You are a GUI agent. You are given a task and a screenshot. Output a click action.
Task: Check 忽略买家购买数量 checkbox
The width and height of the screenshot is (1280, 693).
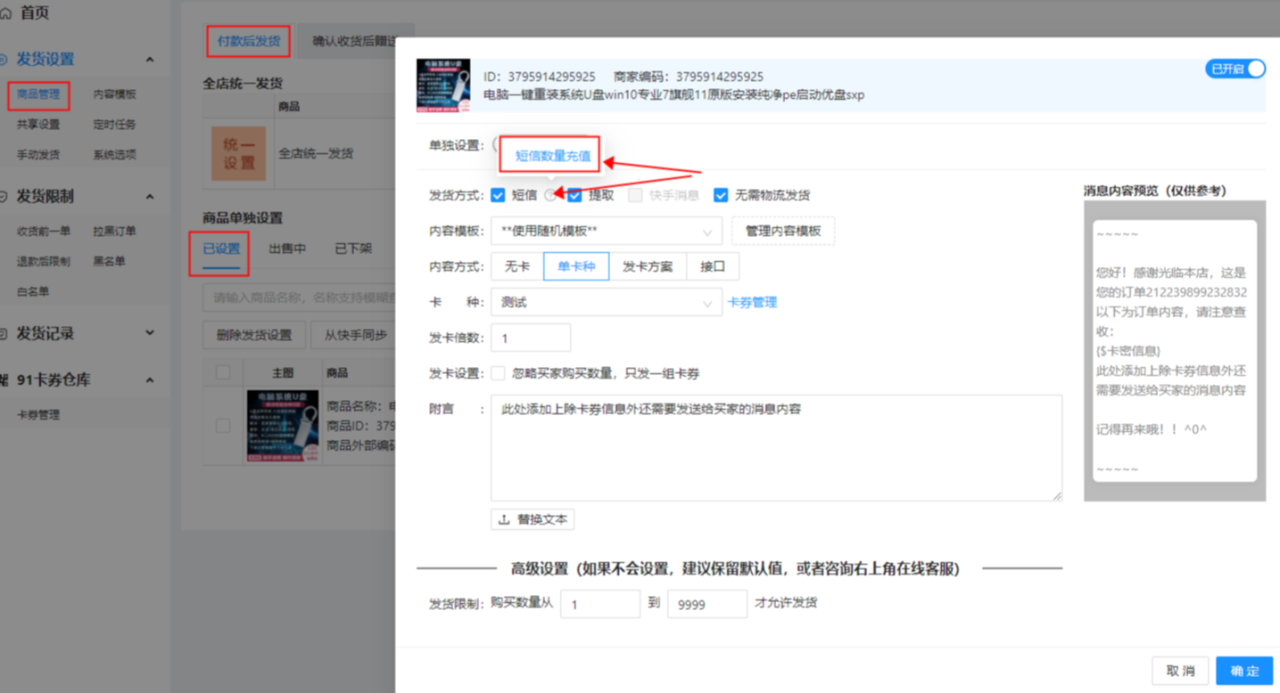coord(498,374)
